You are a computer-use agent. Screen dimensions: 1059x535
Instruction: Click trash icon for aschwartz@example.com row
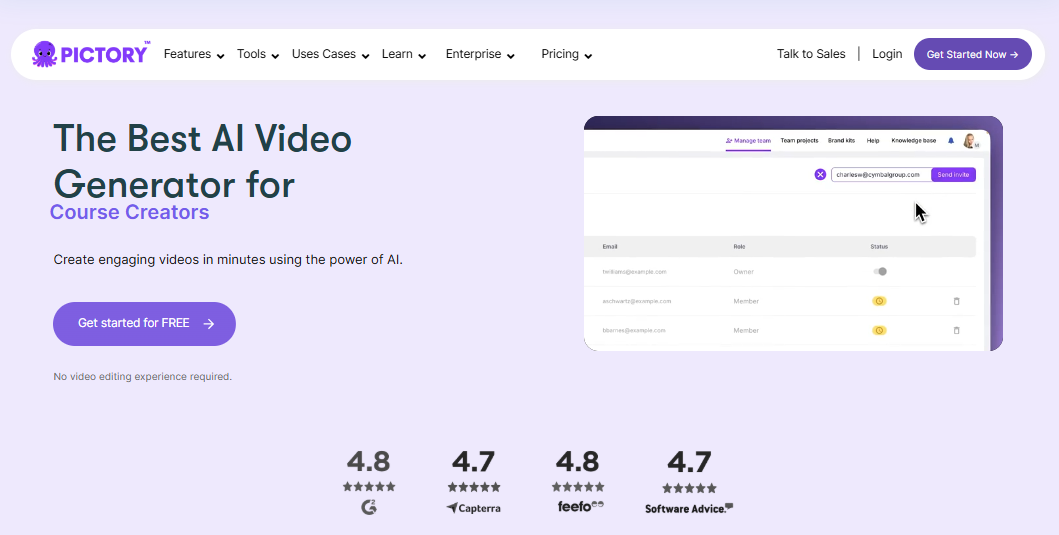pos(956,301)
